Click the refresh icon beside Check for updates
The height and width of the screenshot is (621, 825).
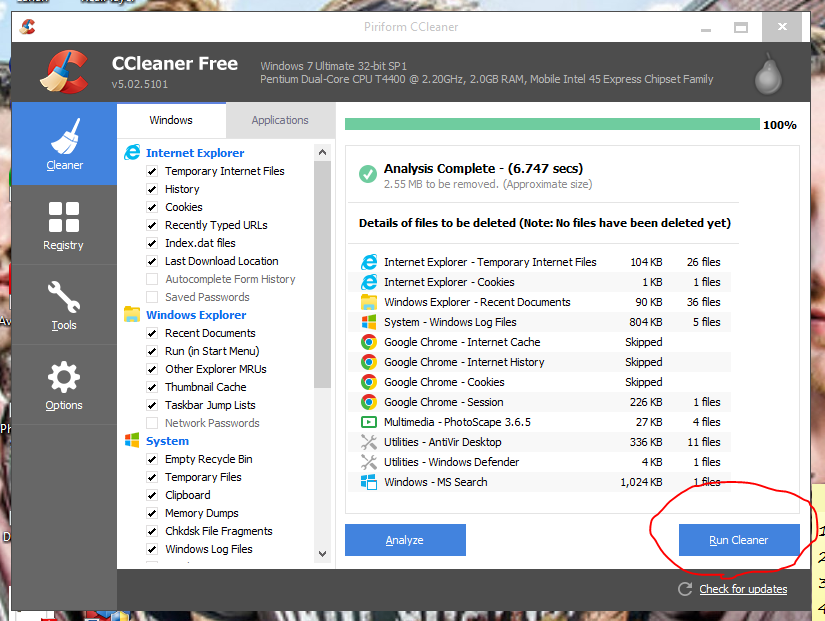click(x=685, y=589)
